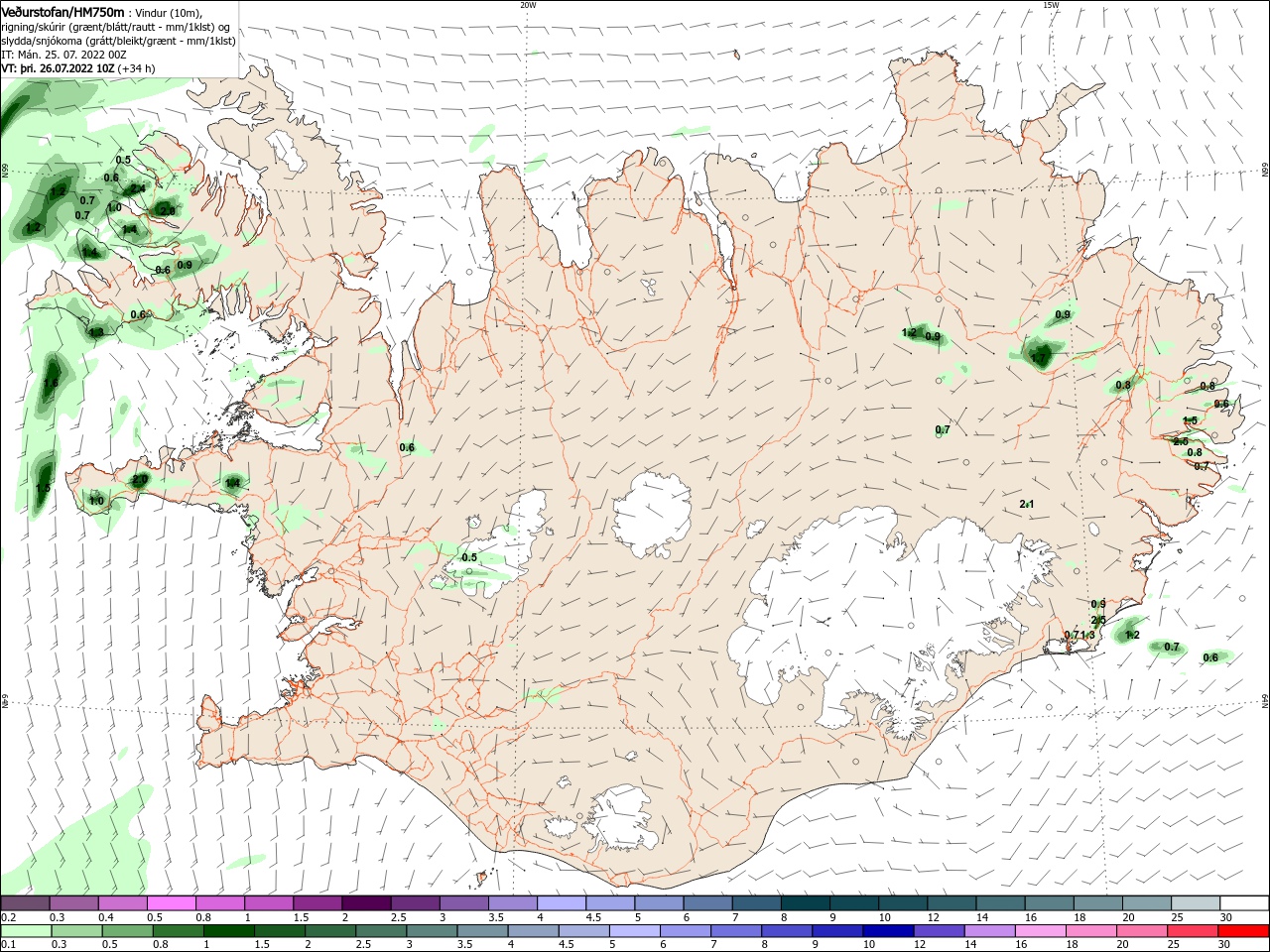Screen dimensions: 1270x952
Task: Pick the light purple 14–16 swatch, bottom row
Action: (x=989, y=931)
